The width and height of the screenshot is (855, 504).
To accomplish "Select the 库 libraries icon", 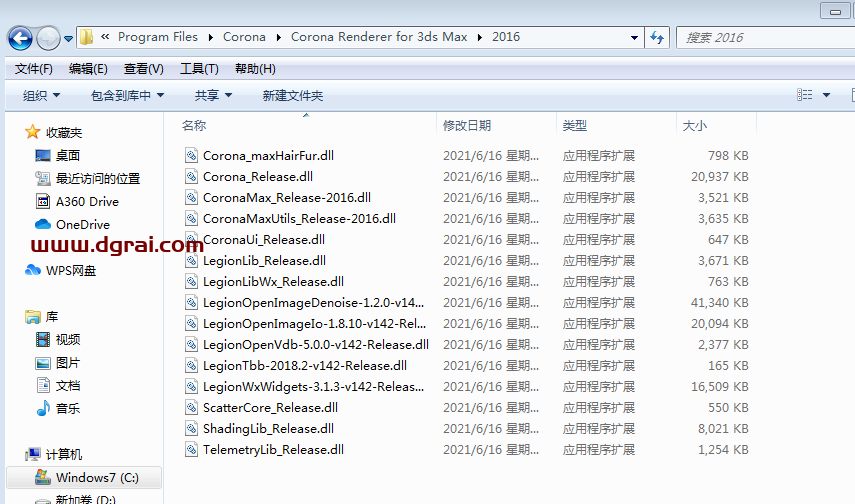I will [x=33, y=316].
